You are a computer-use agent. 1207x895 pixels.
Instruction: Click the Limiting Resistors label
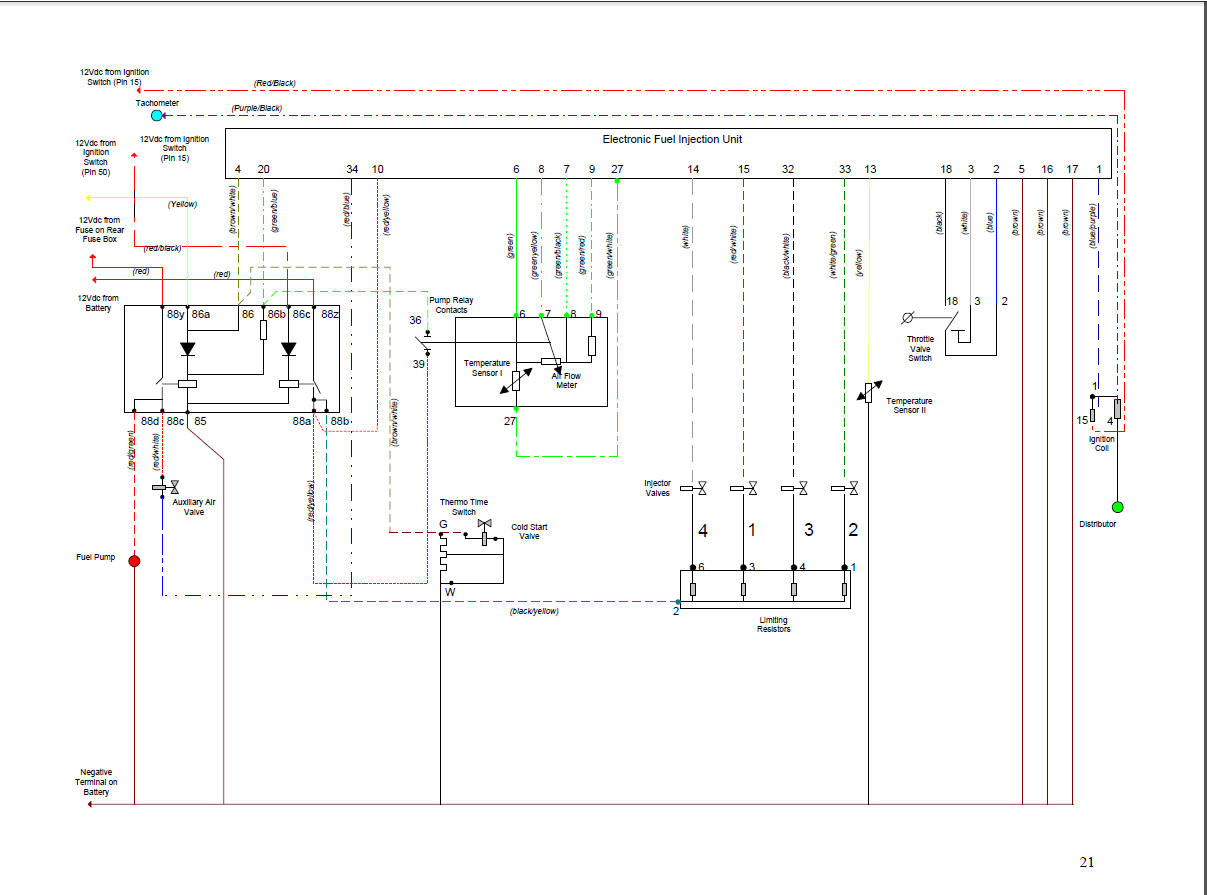click(773, 624)
